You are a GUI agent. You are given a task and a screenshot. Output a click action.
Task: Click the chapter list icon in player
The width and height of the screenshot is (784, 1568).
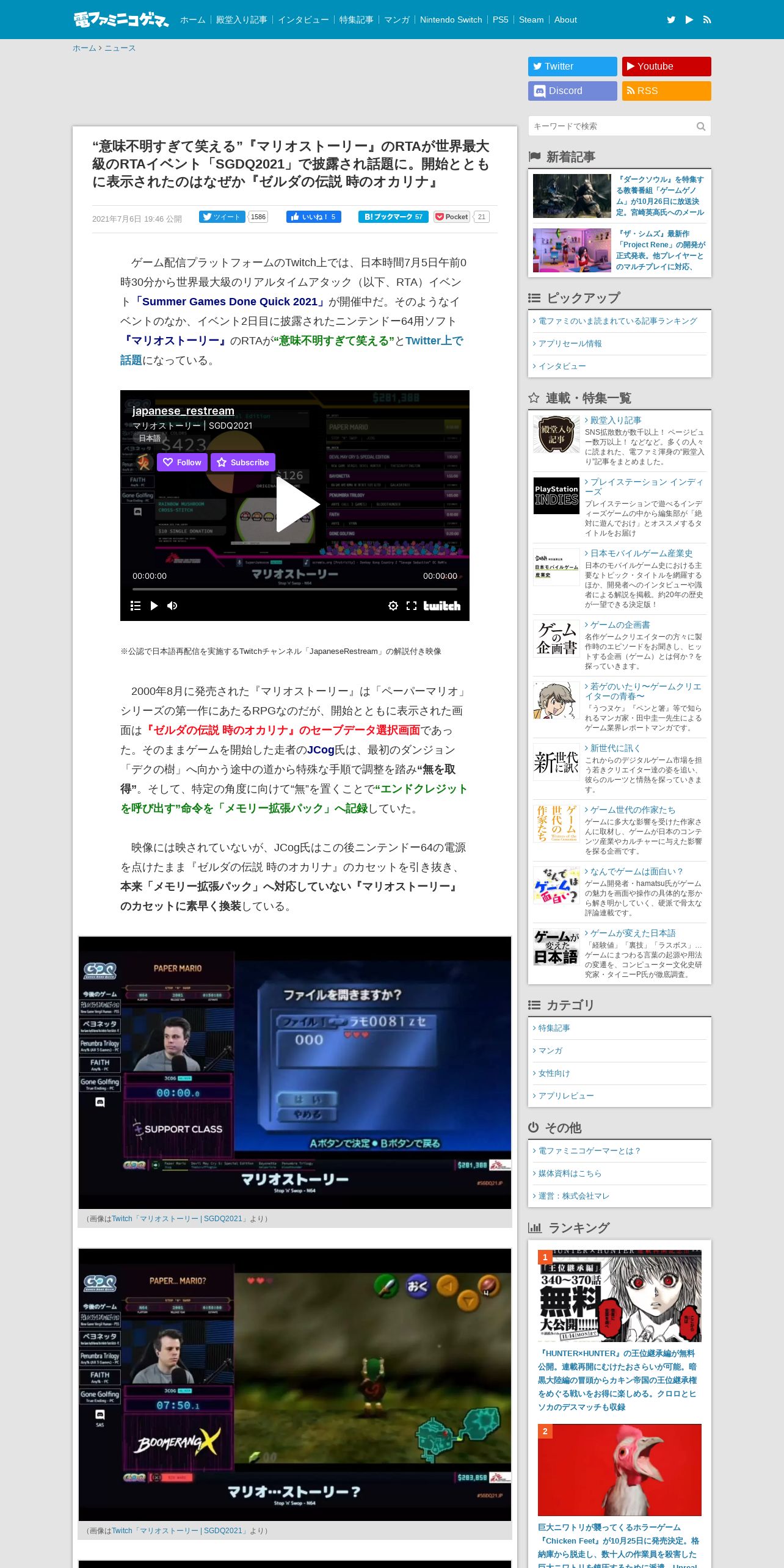136,606
